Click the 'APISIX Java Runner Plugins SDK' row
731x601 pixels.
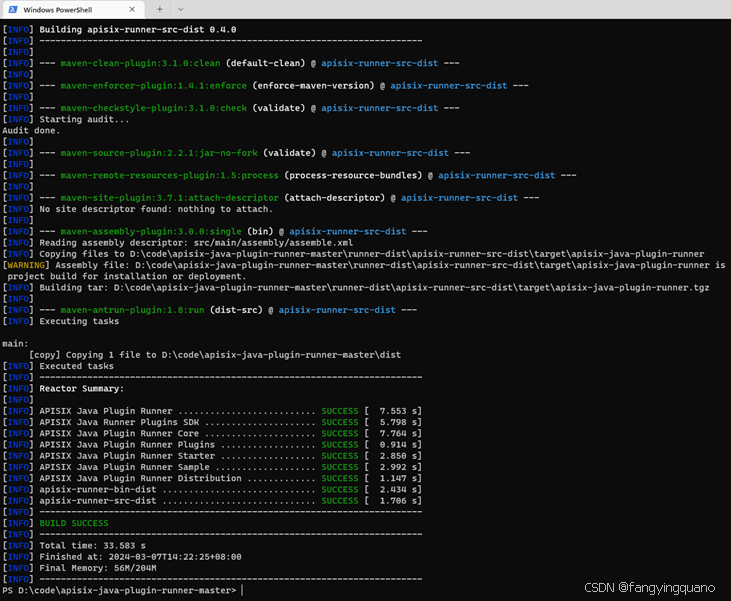[x=212, y=422]
